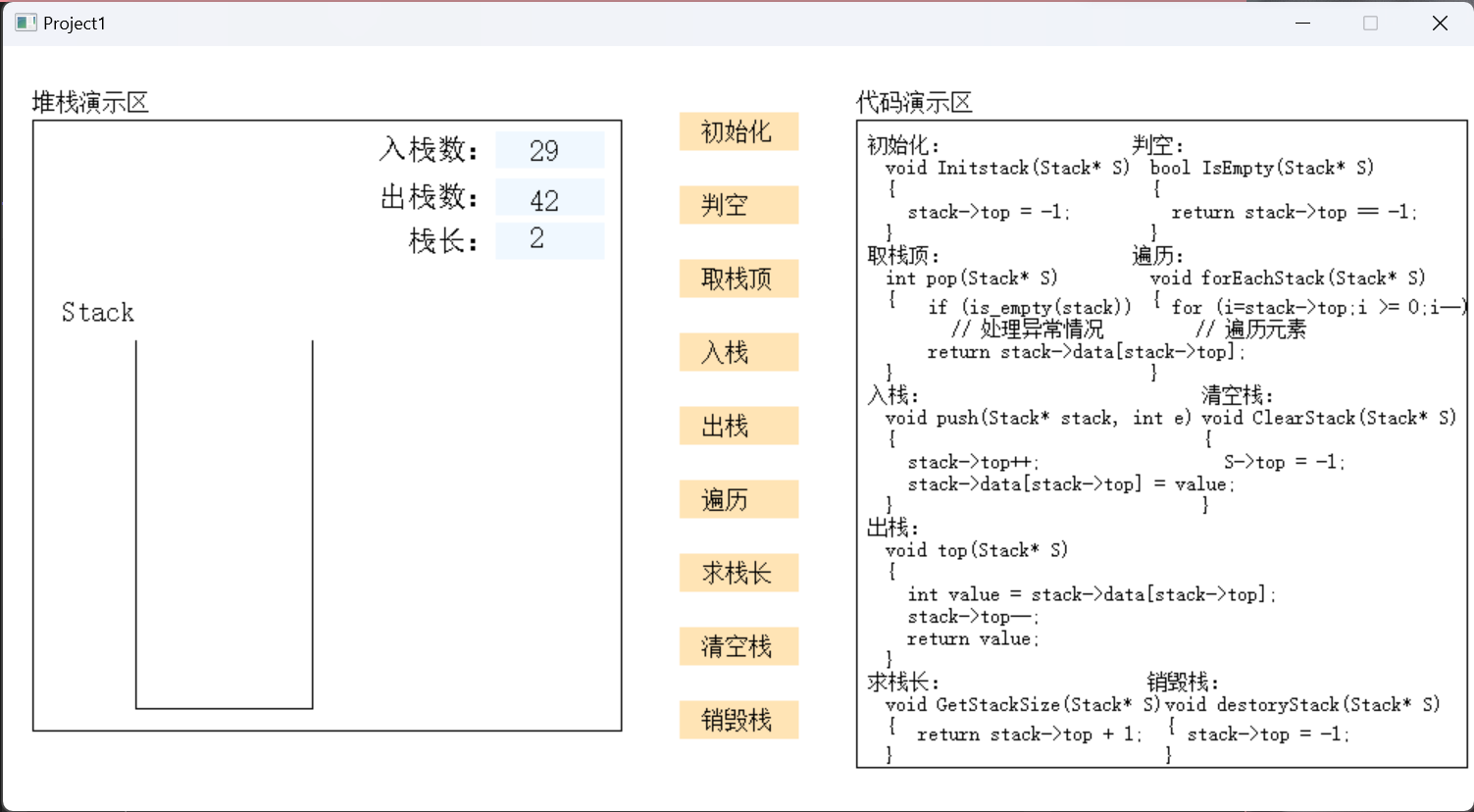This screenshot has height=812, width=1474.
Task: Click the 销毁栈 button
Action: [738, 720]
